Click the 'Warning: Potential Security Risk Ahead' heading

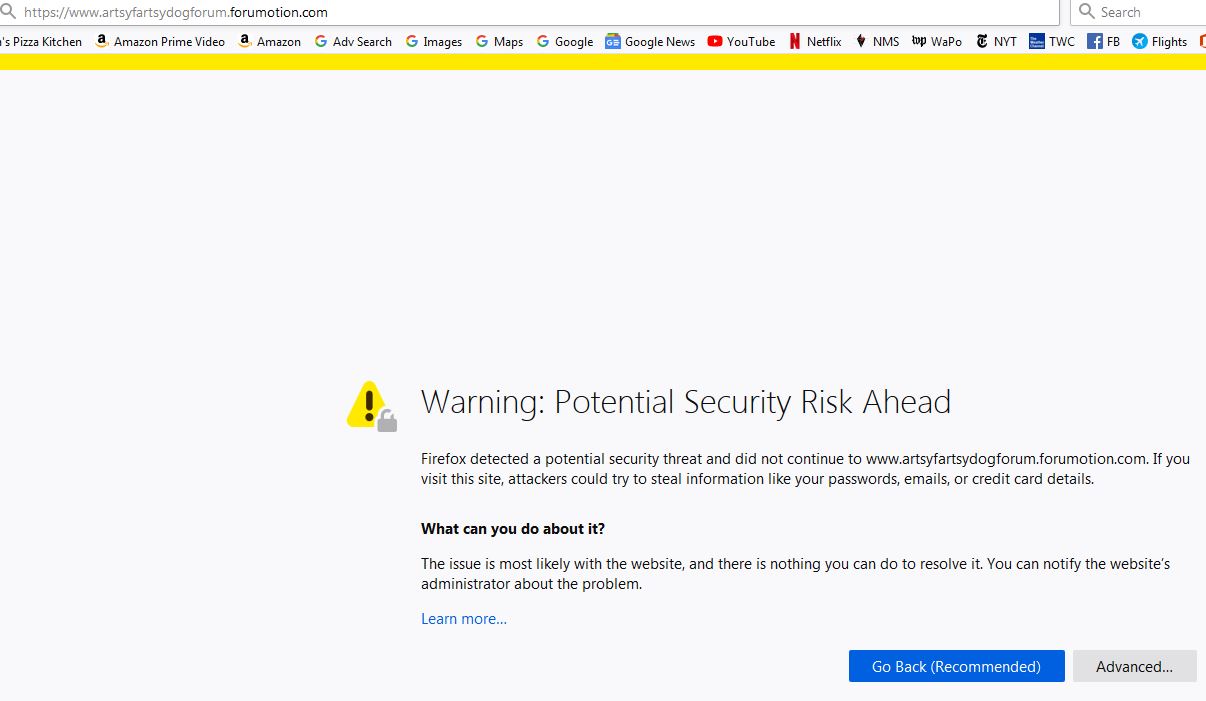pyautogui.click(x=686, y=402)
